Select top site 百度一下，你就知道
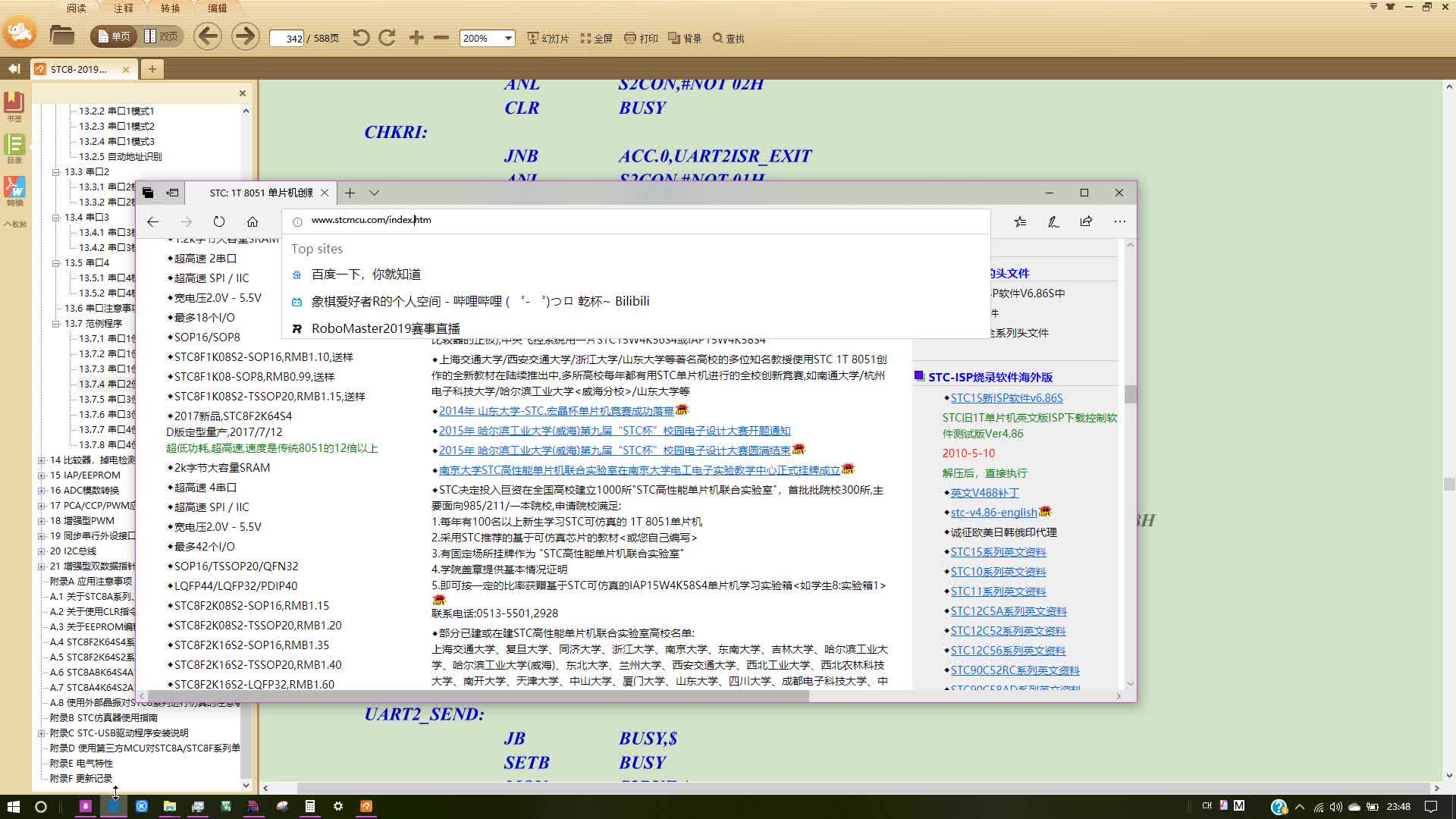 366,275
